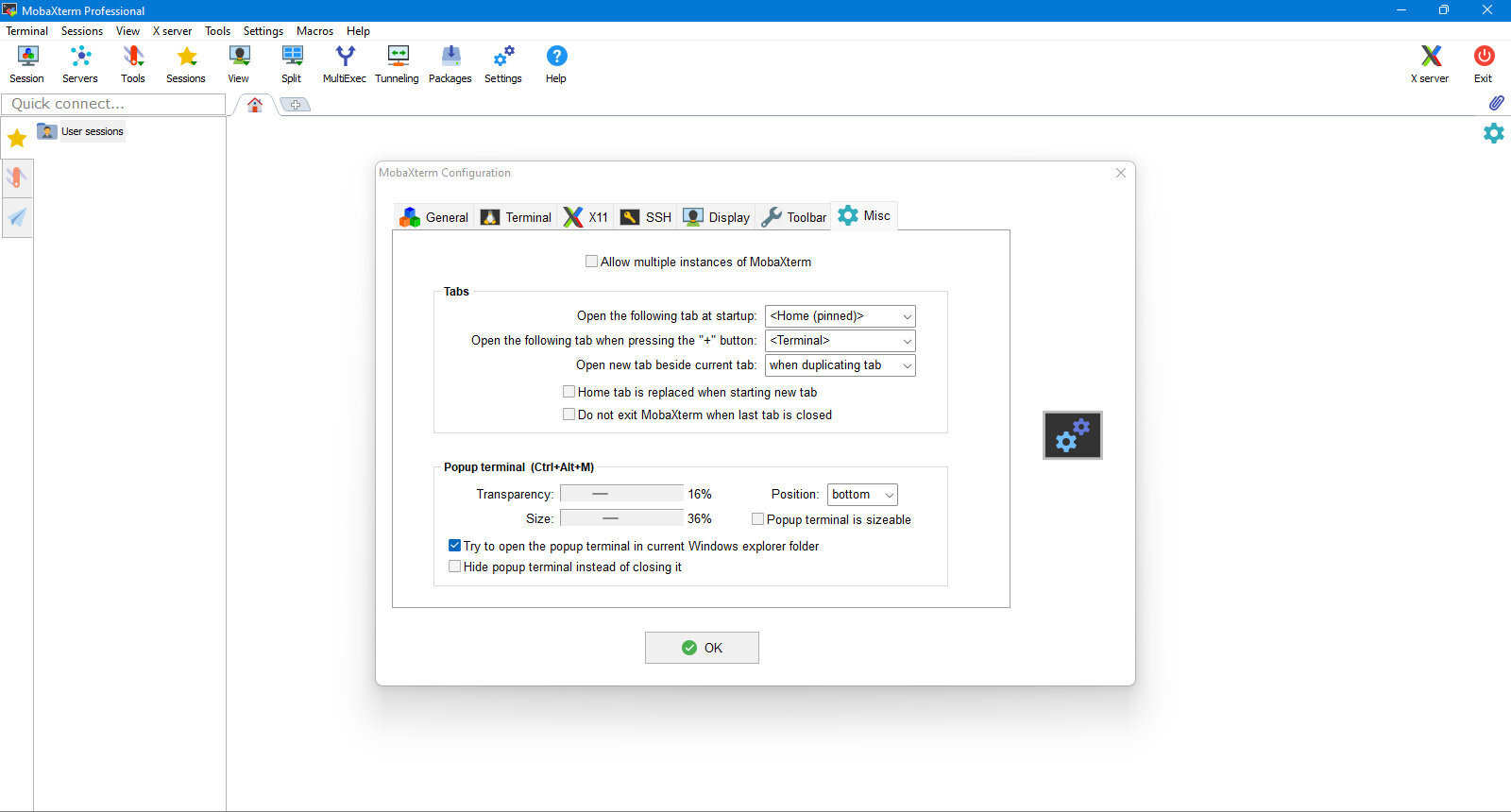This screenshot has width=1511, height=812.
Task: Click the Home tab house icon
Action: [x=255, y=105]
